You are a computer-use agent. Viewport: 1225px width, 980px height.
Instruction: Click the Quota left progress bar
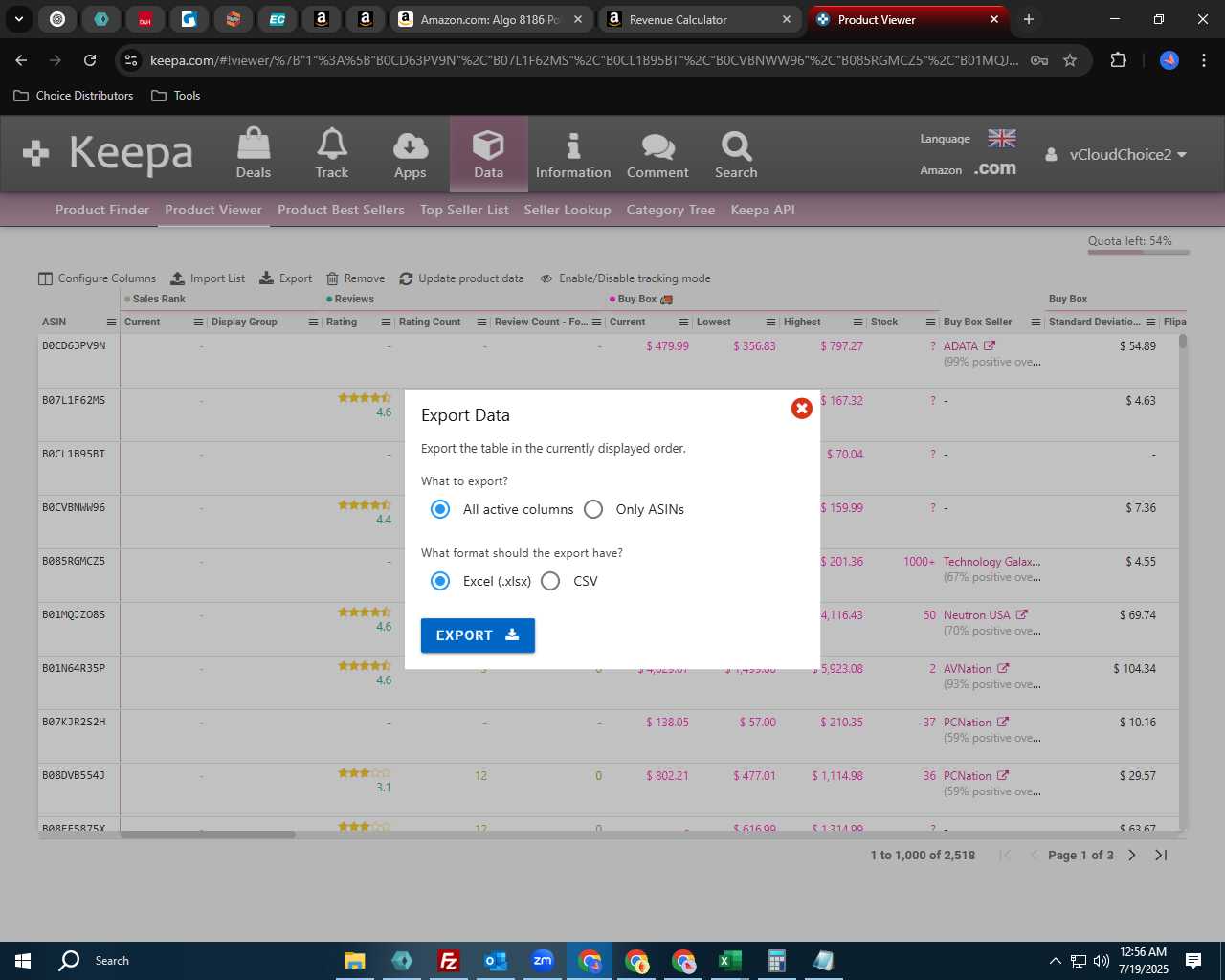click(x=1138, y=253)
